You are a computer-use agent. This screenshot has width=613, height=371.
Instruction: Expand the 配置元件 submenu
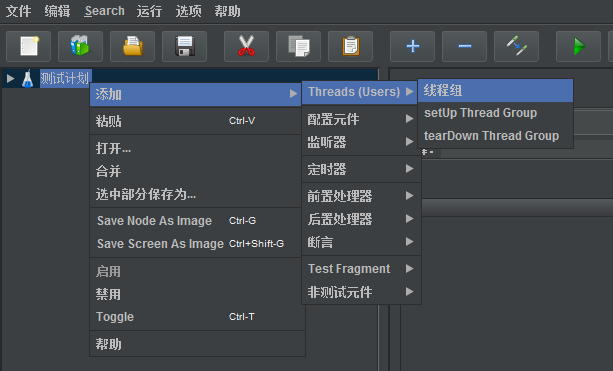(361, 119)
